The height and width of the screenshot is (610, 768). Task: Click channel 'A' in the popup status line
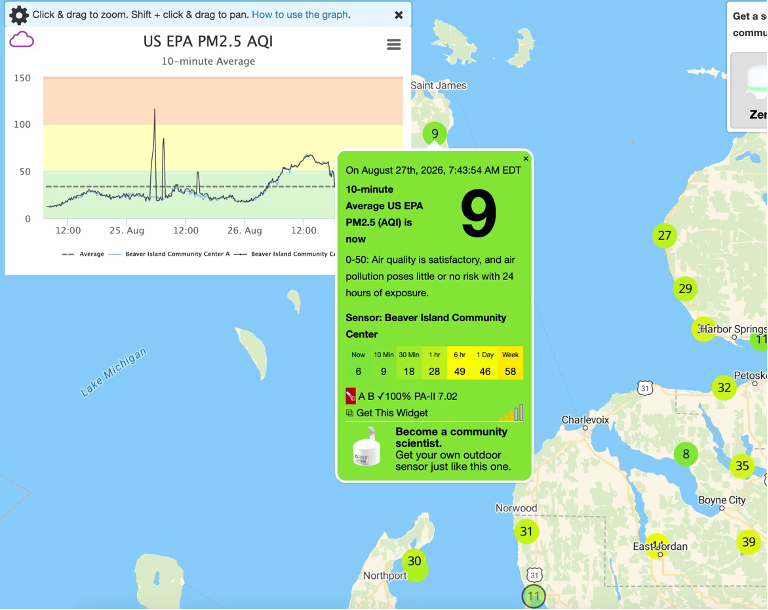tap(362, 396)
